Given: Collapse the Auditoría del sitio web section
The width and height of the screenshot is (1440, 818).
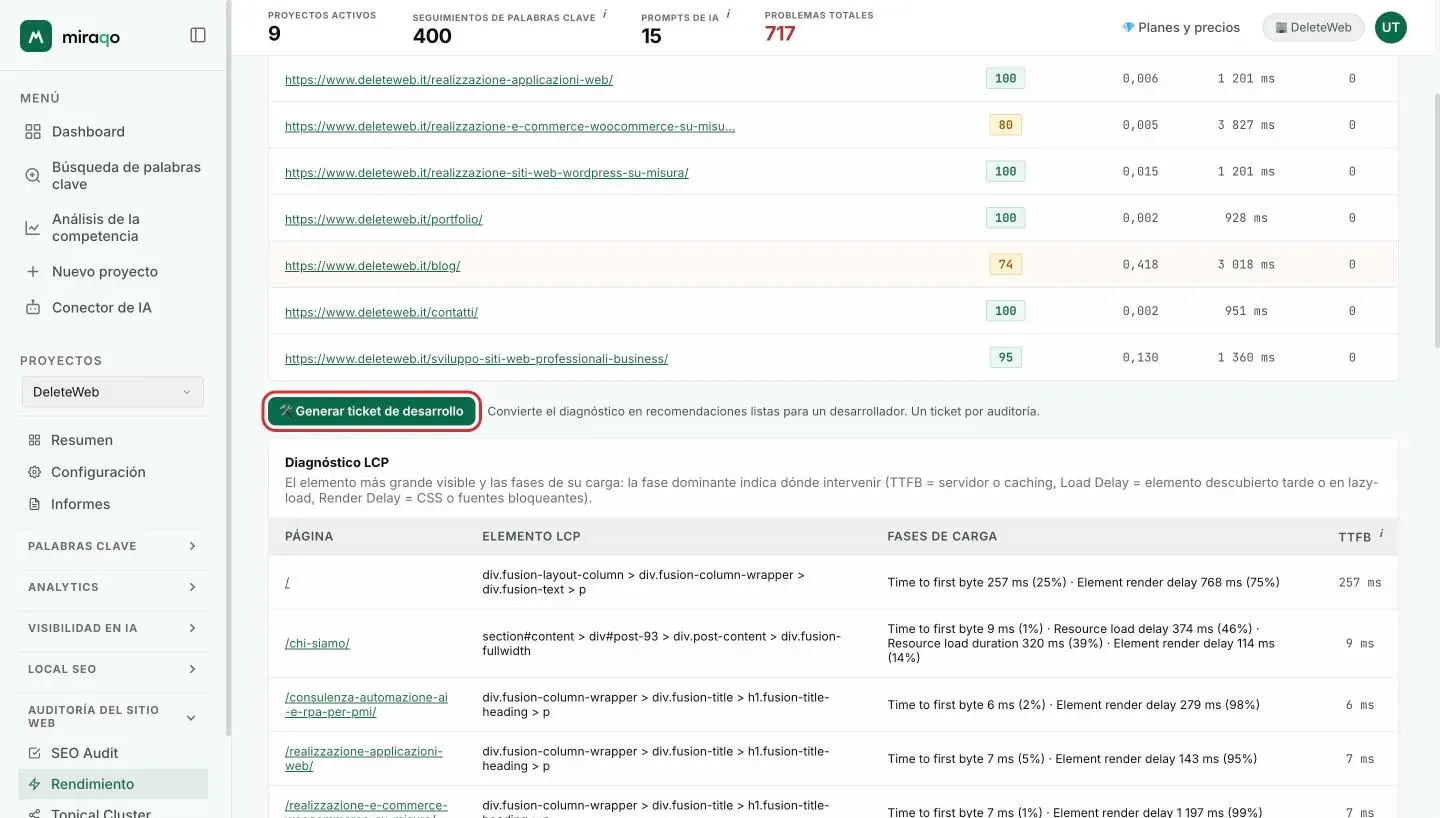Looking at the screenshot, I should point(113,716).
